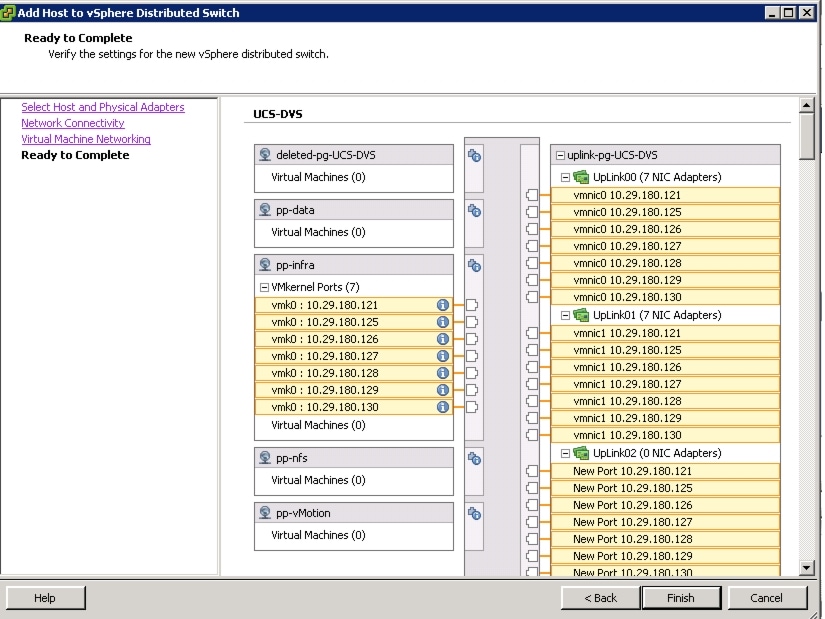This screenshot has width=825, height=619.
Task: Click info icon for vmk0 10.29.180.127
Action: pos(443,356)
